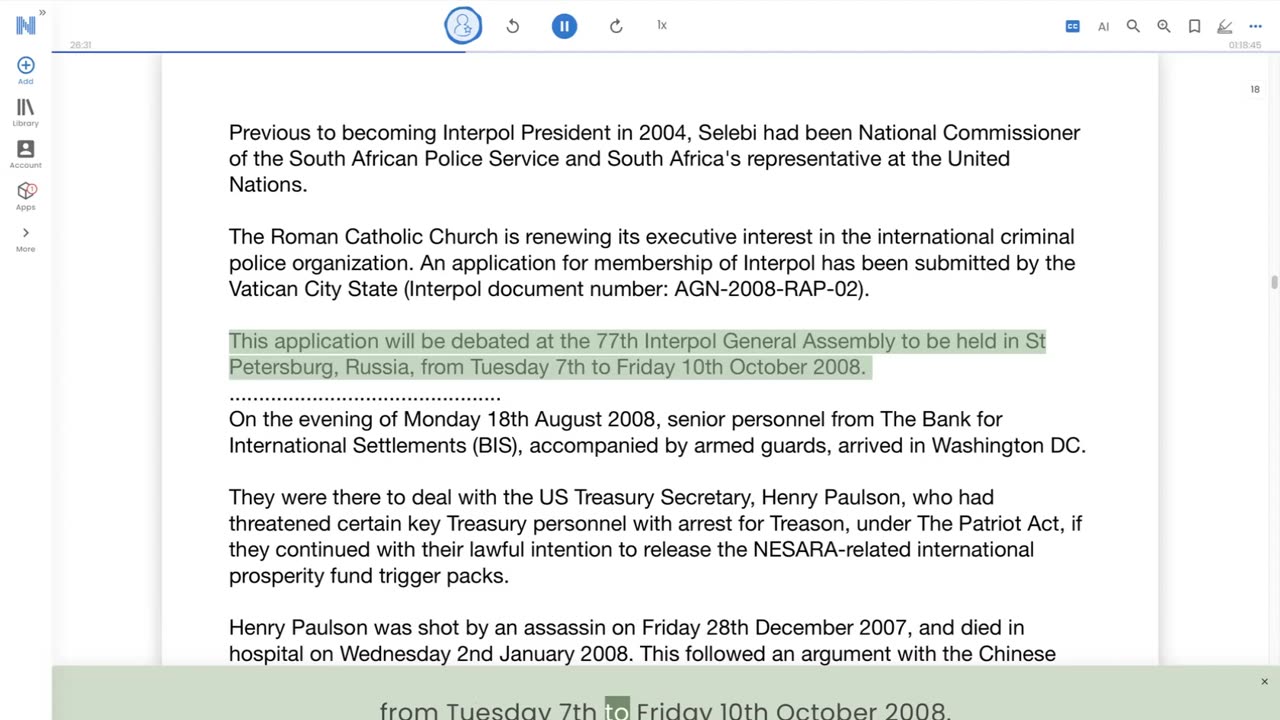Click the elapsed time 26:31 label

[x=80, y=45]
